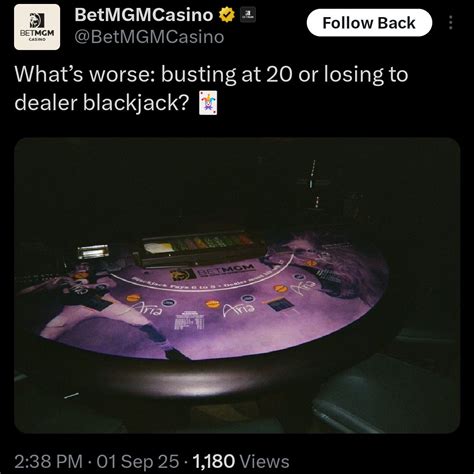Click the card shoe at the table's left
Screen dimensions: 474x474
click(93, 252)
